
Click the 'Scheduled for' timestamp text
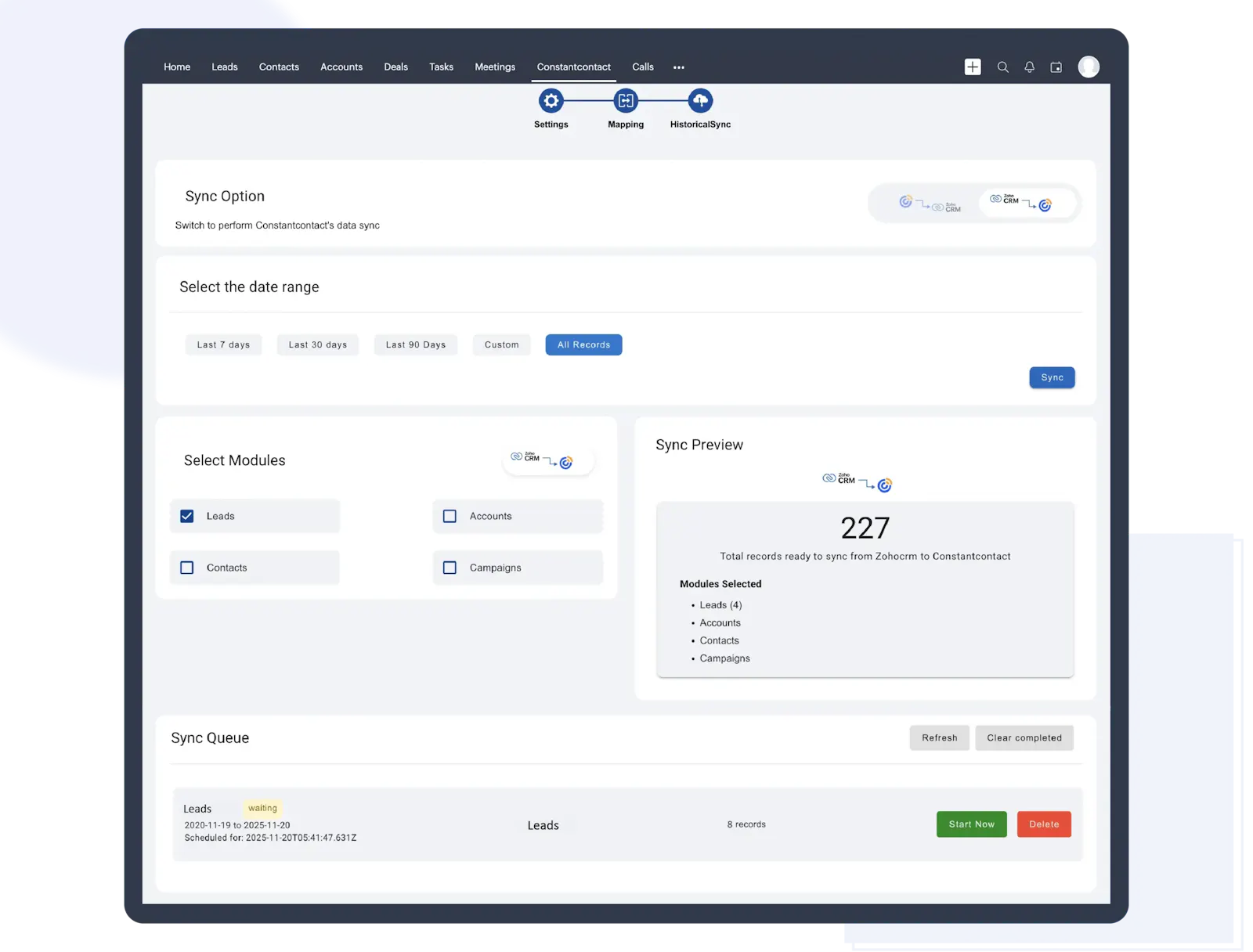point(270,838)
